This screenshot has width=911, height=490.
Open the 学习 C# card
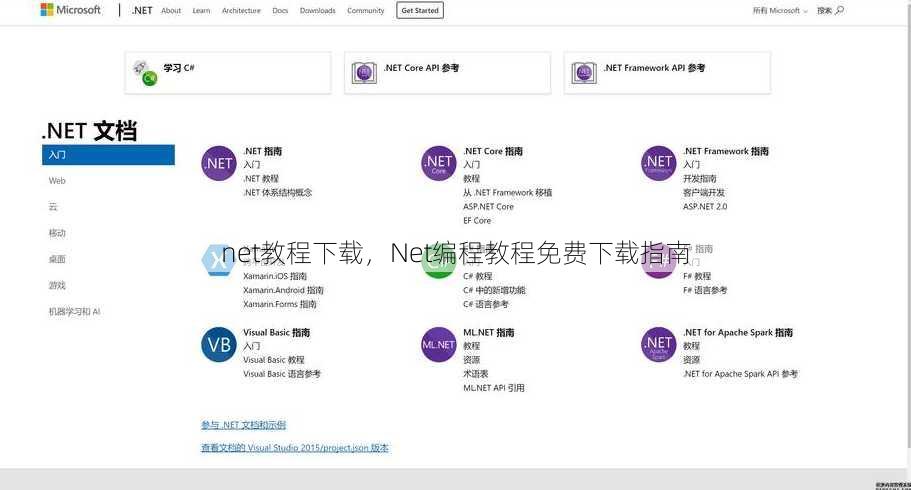coord(228,73)
